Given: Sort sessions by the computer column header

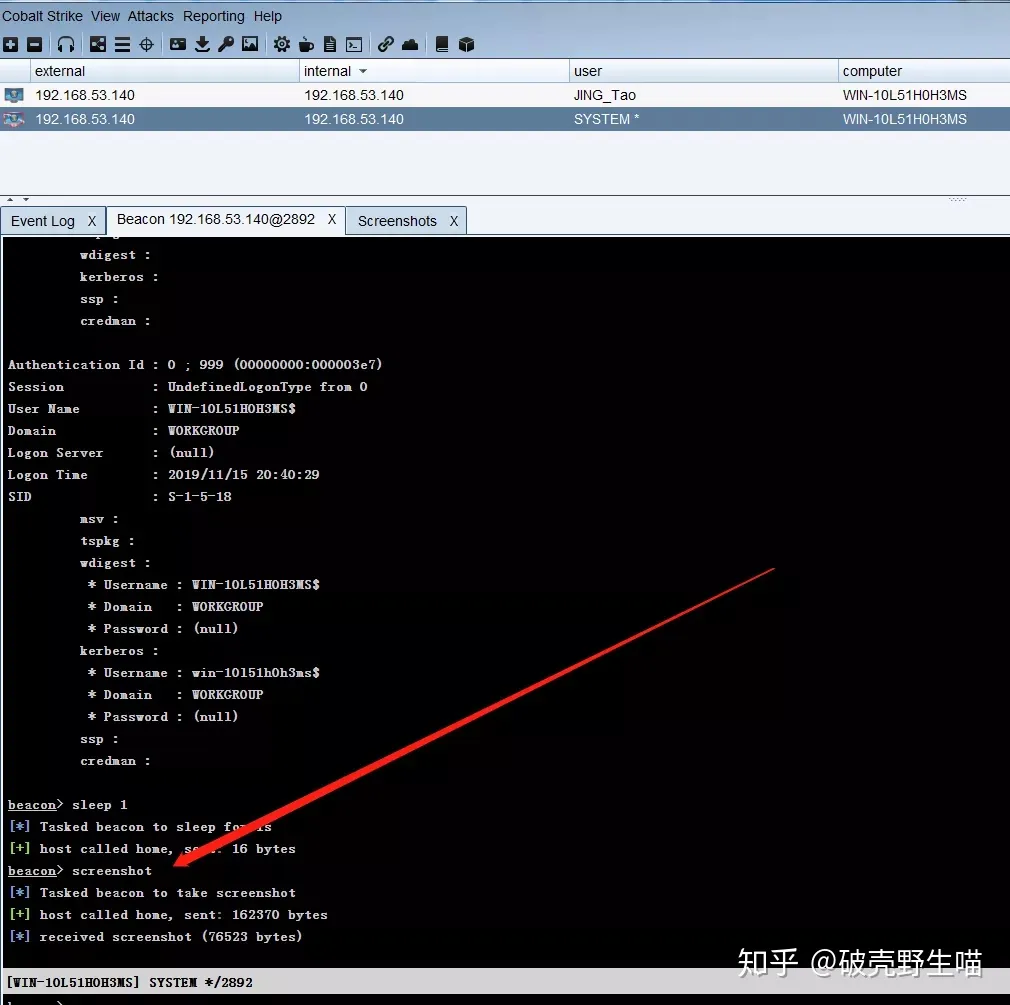Looking at the screenshot, I should pos(924,71).
